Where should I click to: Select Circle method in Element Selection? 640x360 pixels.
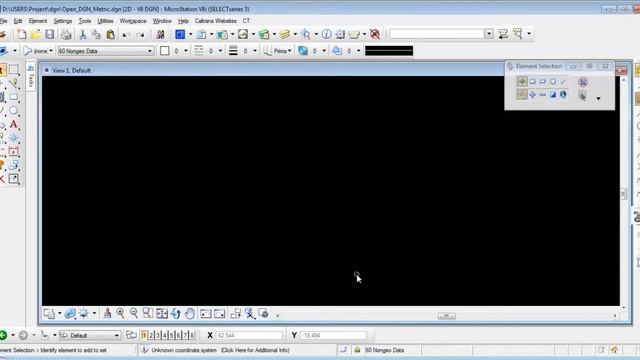click(x=553, y=82)
